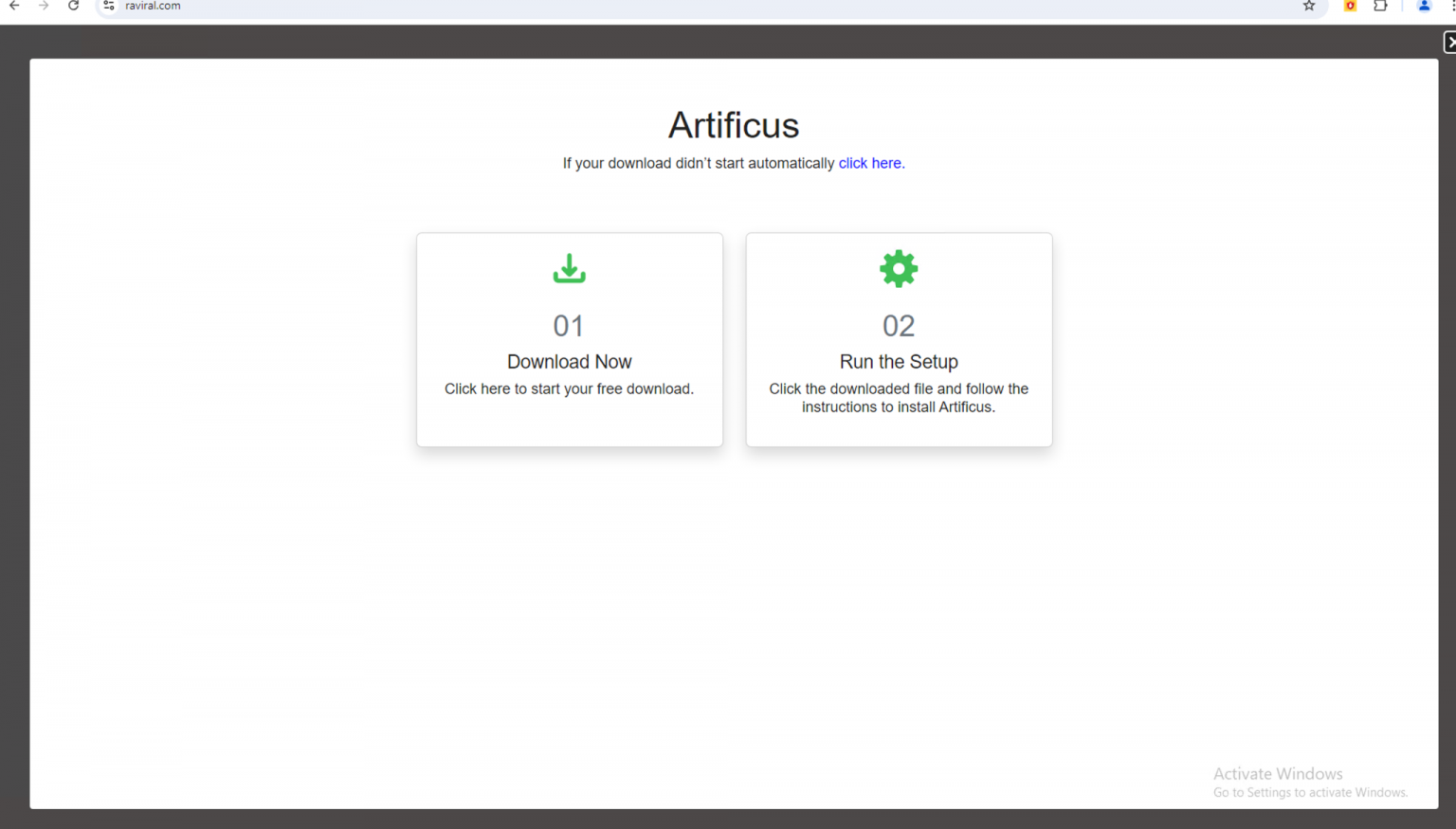Click the step 02 number label

tap(898, 325)
